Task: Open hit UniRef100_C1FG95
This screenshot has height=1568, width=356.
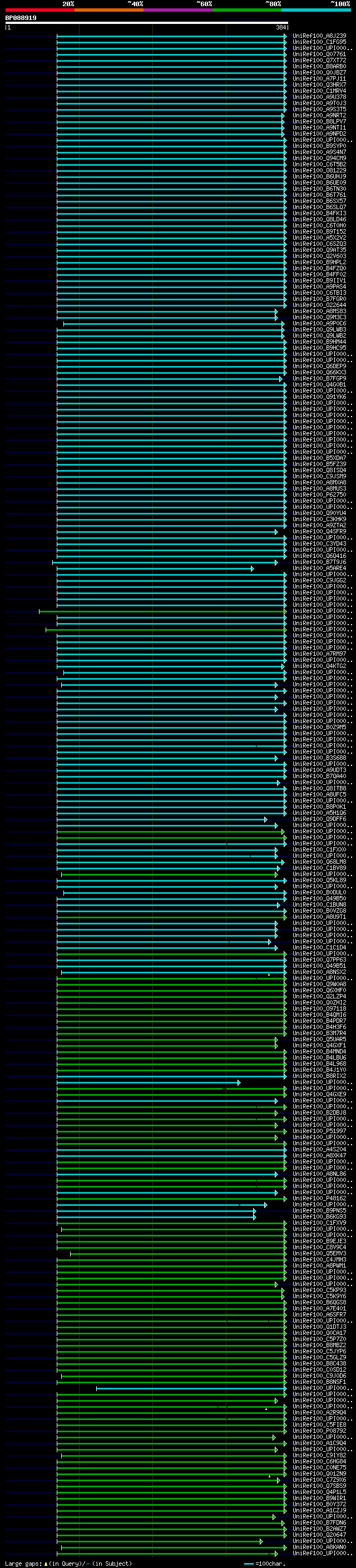Action: click(319, 42)
